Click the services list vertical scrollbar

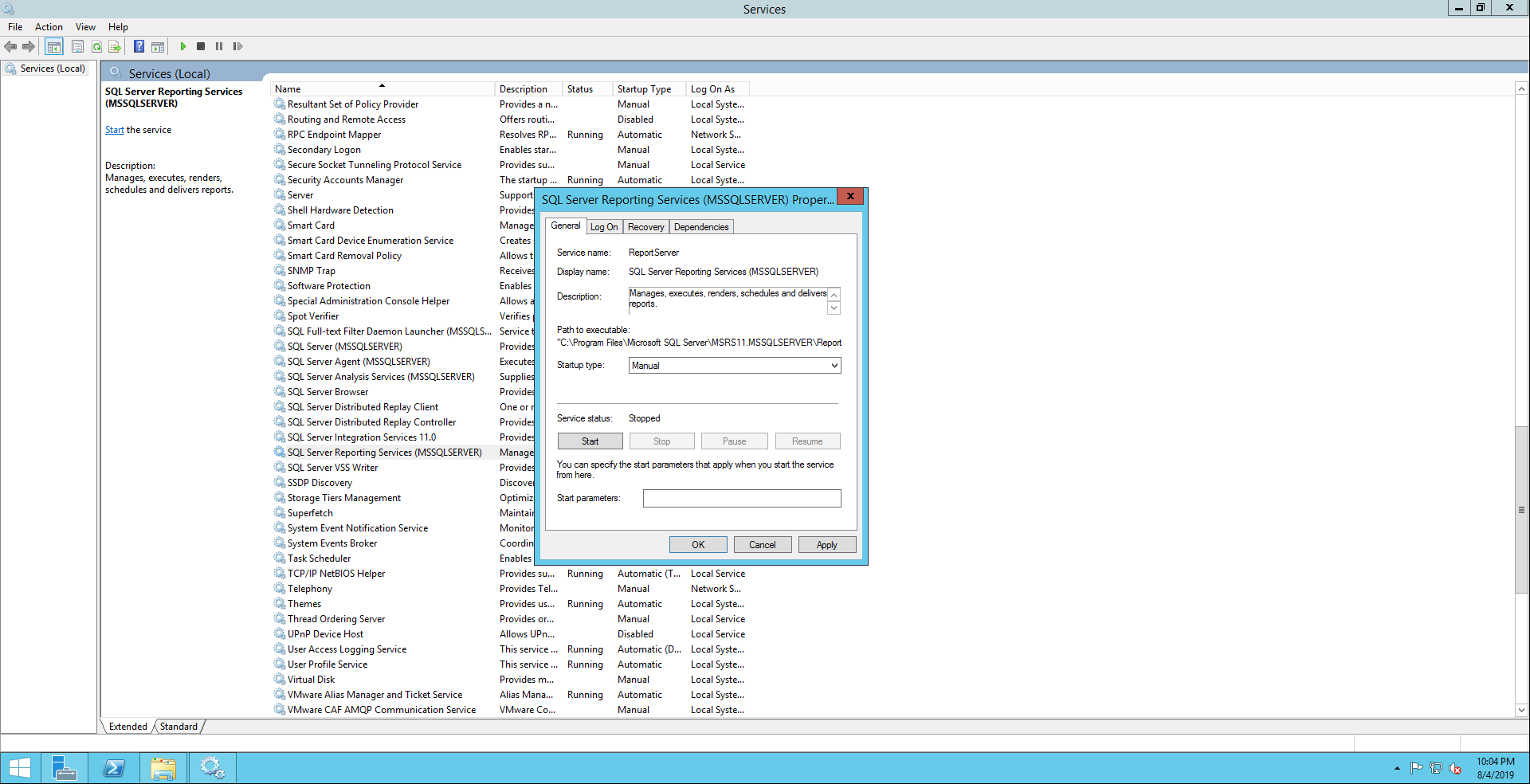point(1521,510)
